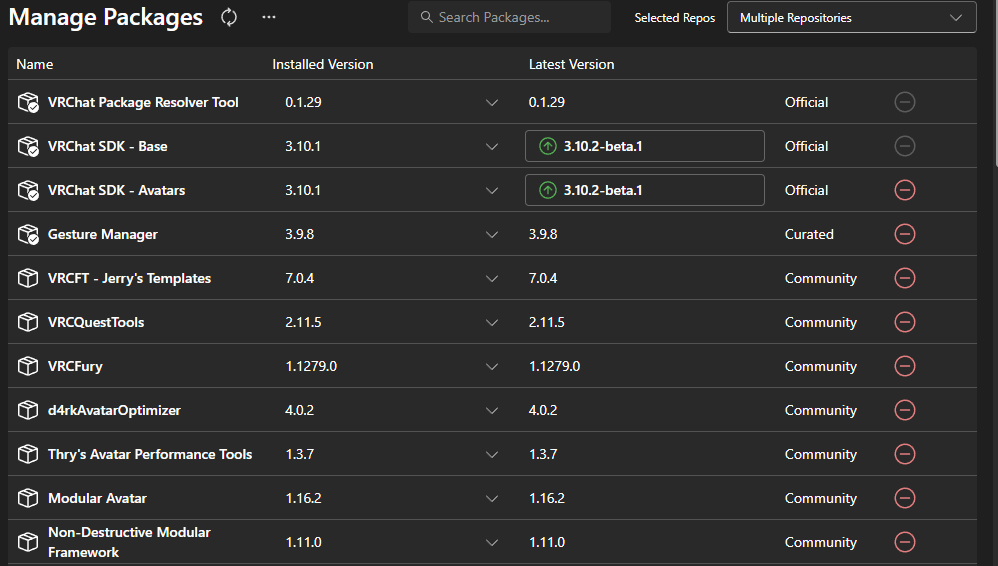
Task: Click the VRChat SDK - Avatars package icon
Action: pyautogui.click(x=28, y=190)
